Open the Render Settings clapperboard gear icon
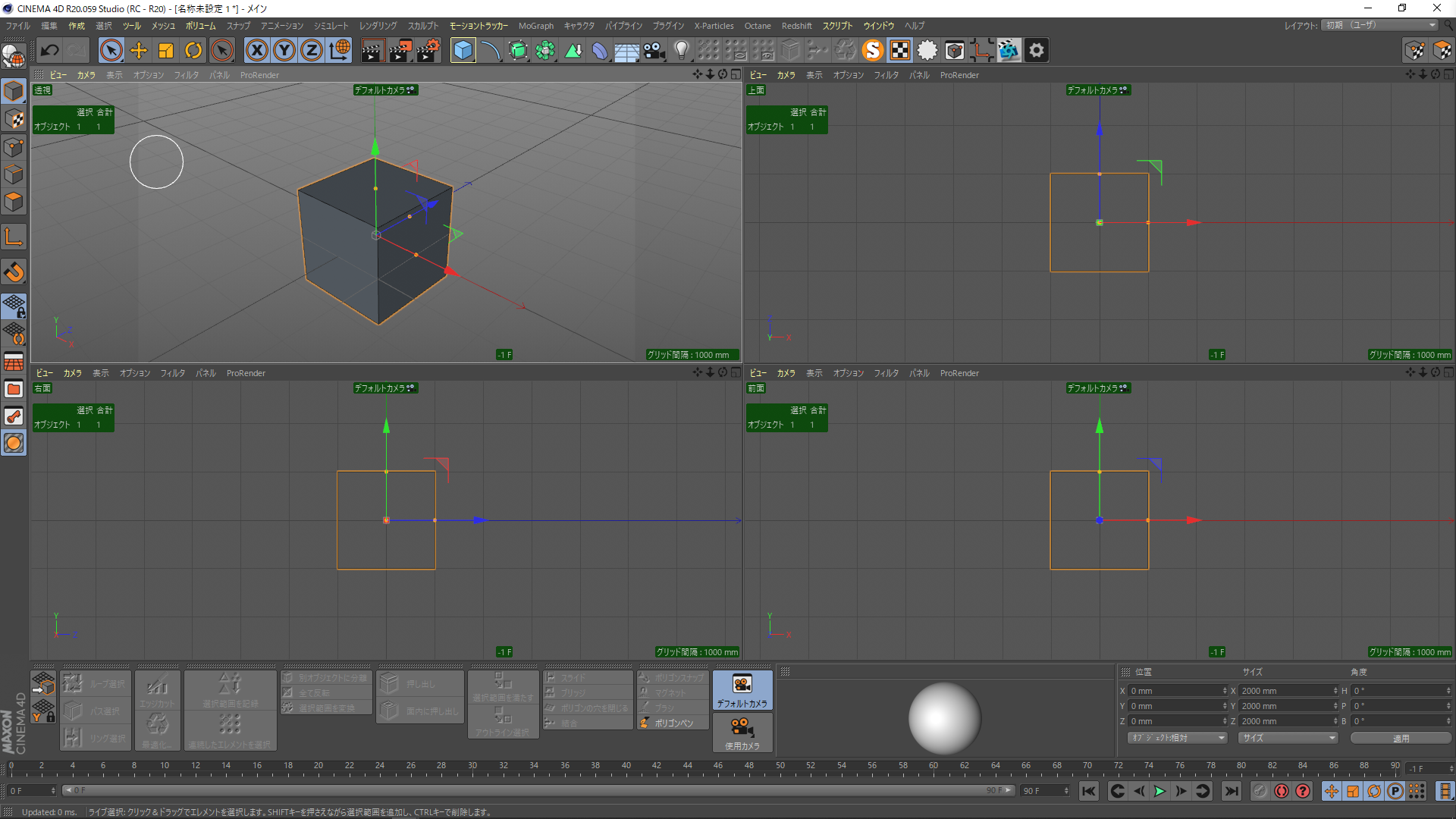Screen dimensions: 1456x819 point(428,51)
